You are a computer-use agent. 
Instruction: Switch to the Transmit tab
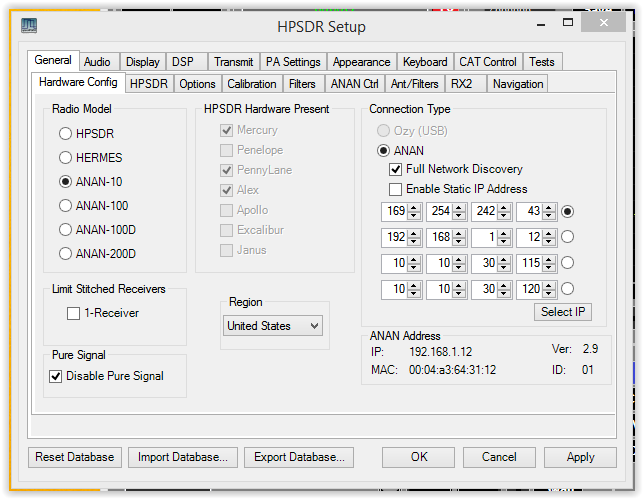click(x=233, y=62)
